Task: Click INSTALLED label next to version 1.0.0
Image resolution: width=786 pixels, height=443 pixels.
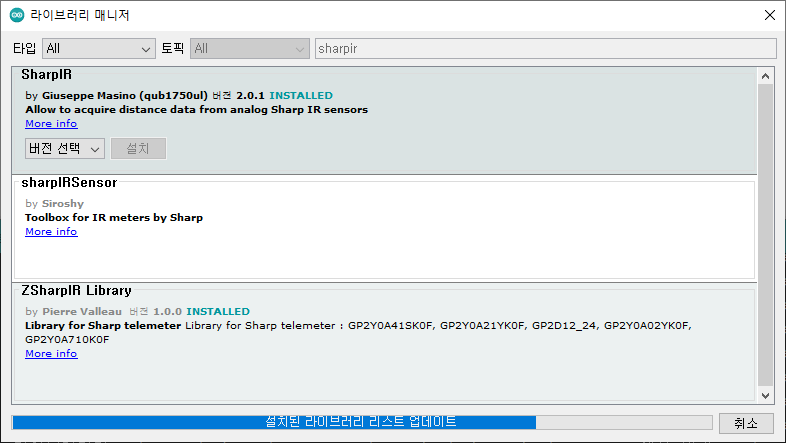Action: point(218,312)
